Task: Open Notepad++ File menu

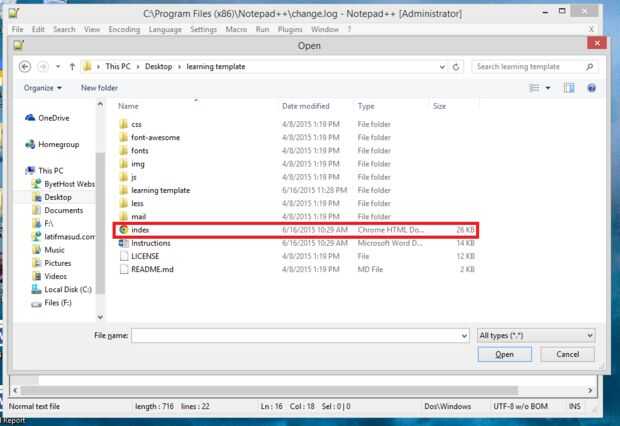Action: point(17,29)
